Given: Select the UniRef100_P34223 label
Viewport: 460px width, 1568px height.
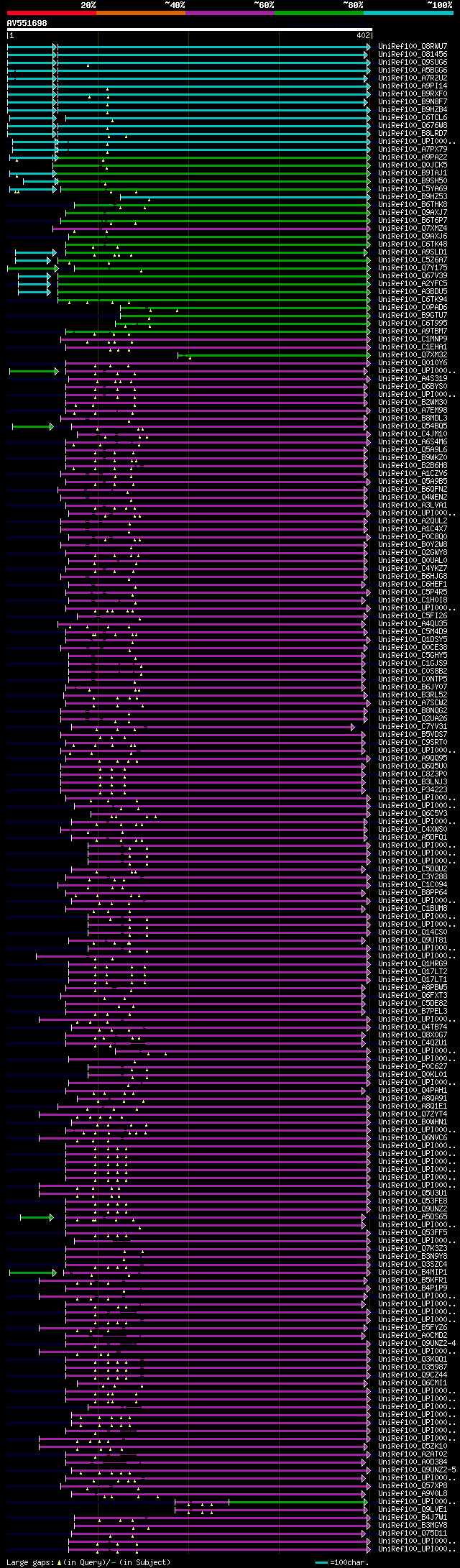Looking at the screenshot, I should click(413, 790).
